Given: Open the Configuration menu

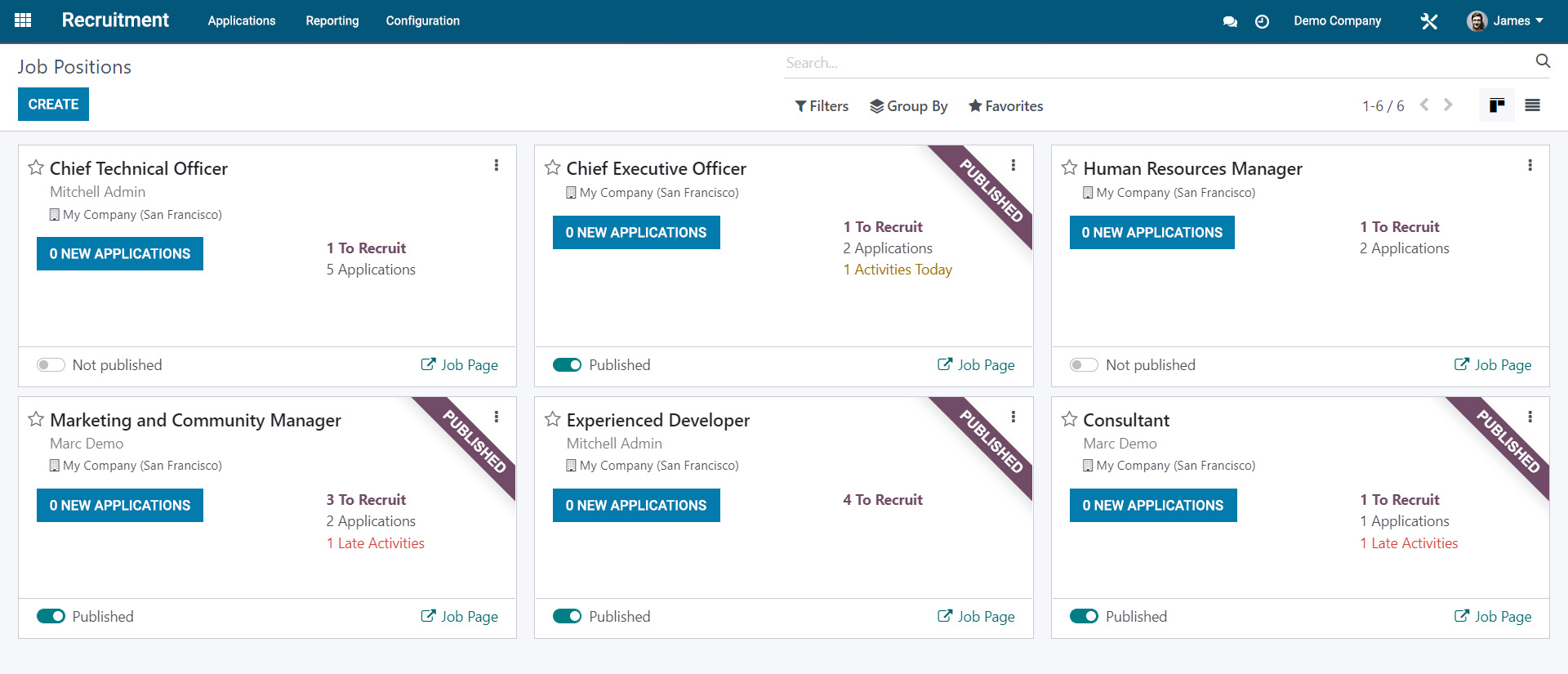Looking at the screenshot, I should tap(423, 21).
